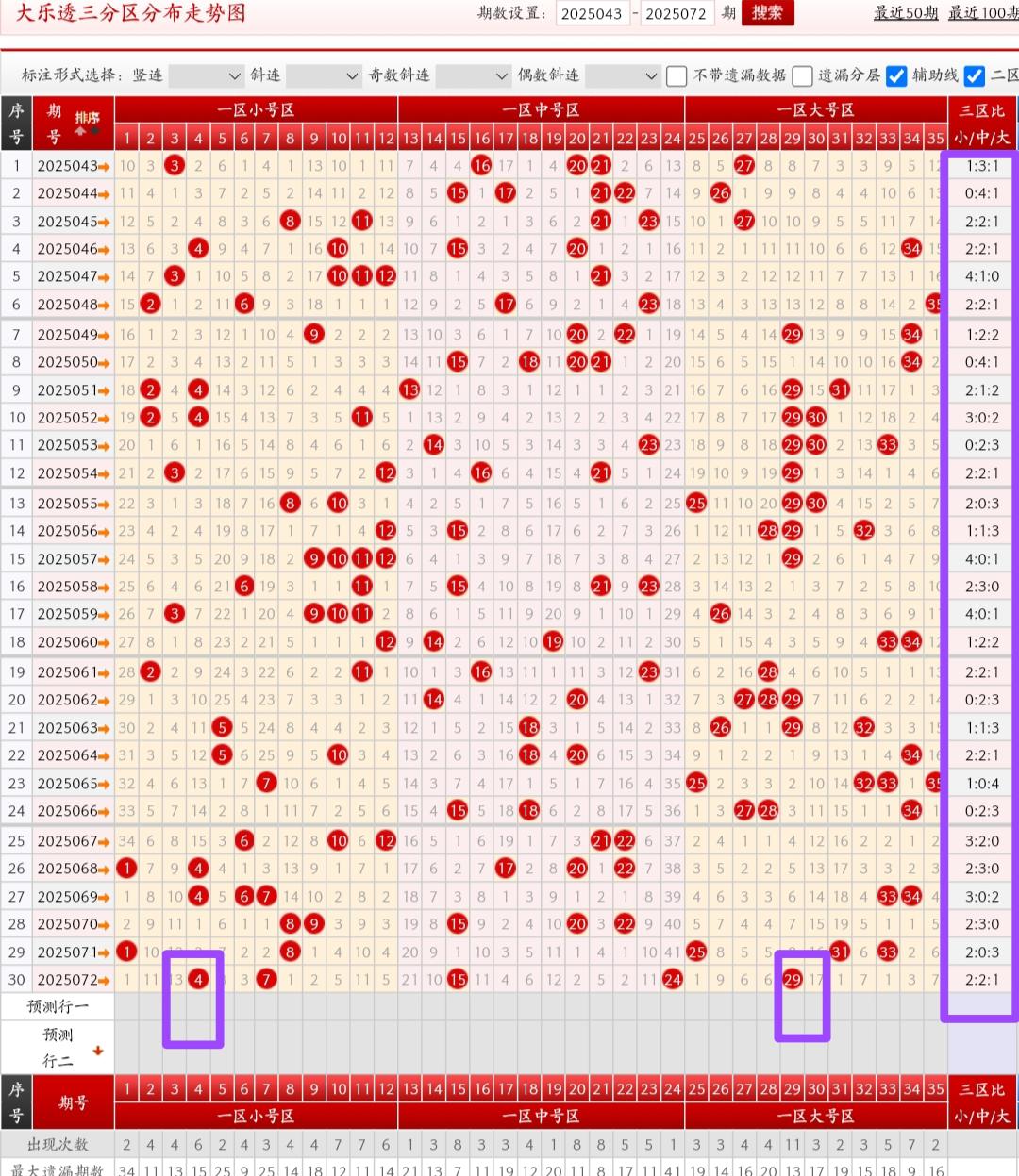The height and width of the screenshot is (1176, 1019).
Task: Uncheck the 辅助线 checkbox
Action: [x=896, y=75]
